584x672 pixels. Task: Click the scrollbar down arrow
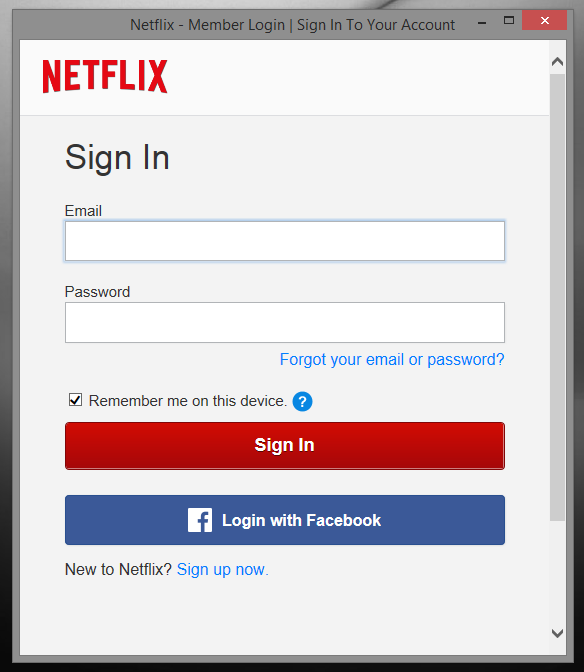(557, 633)
